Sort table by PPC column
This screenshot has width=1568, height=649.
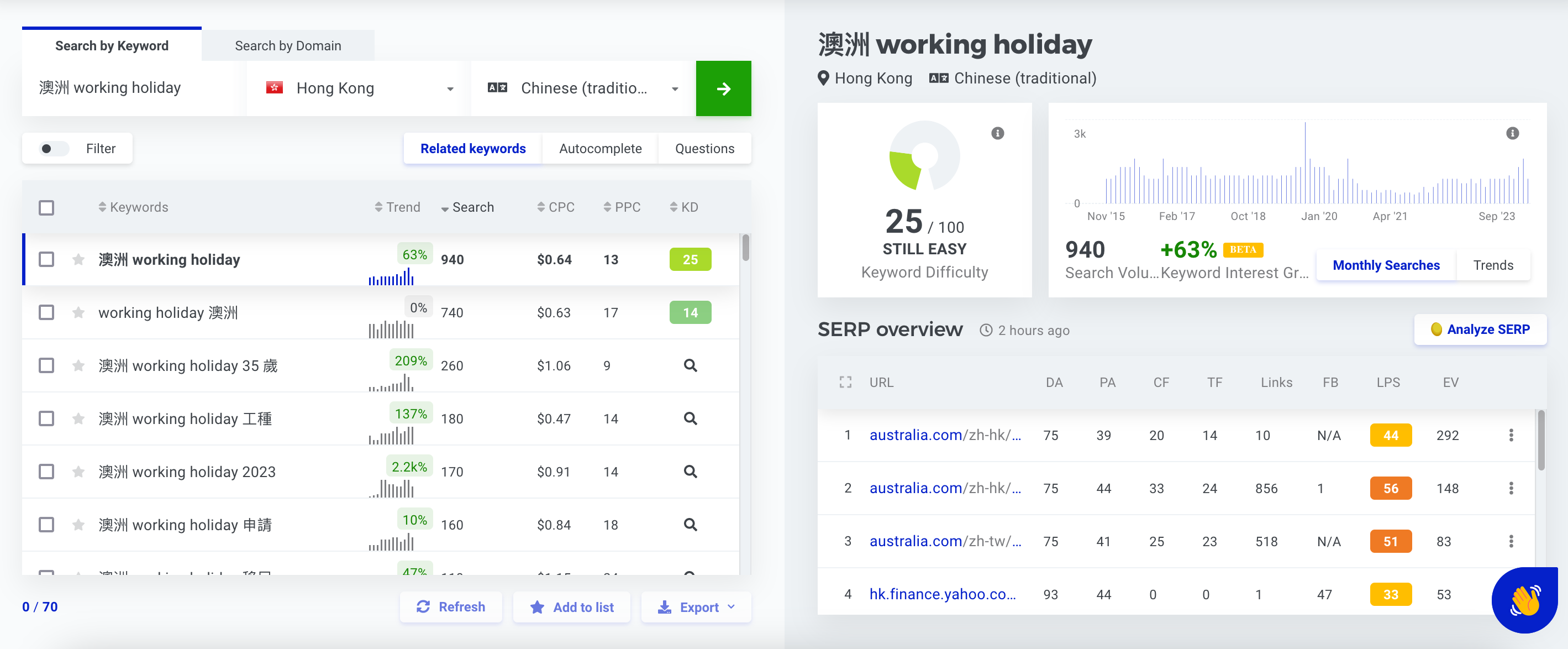click(622, 208)
